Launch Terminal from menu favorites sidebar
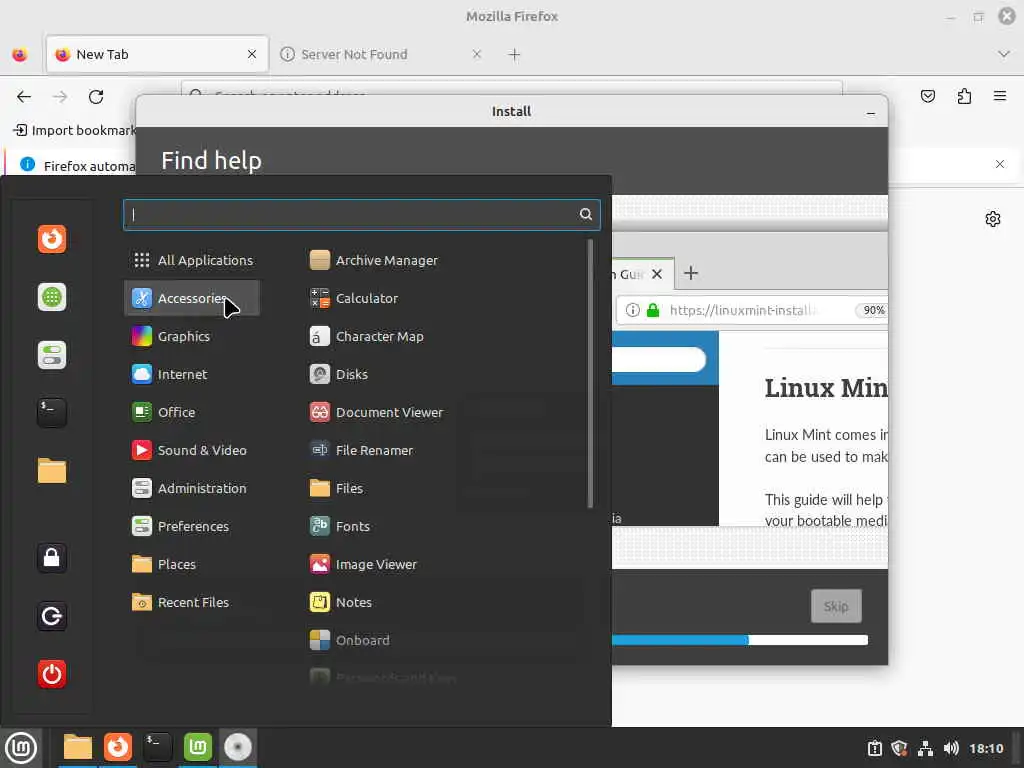 pos(52,413)
